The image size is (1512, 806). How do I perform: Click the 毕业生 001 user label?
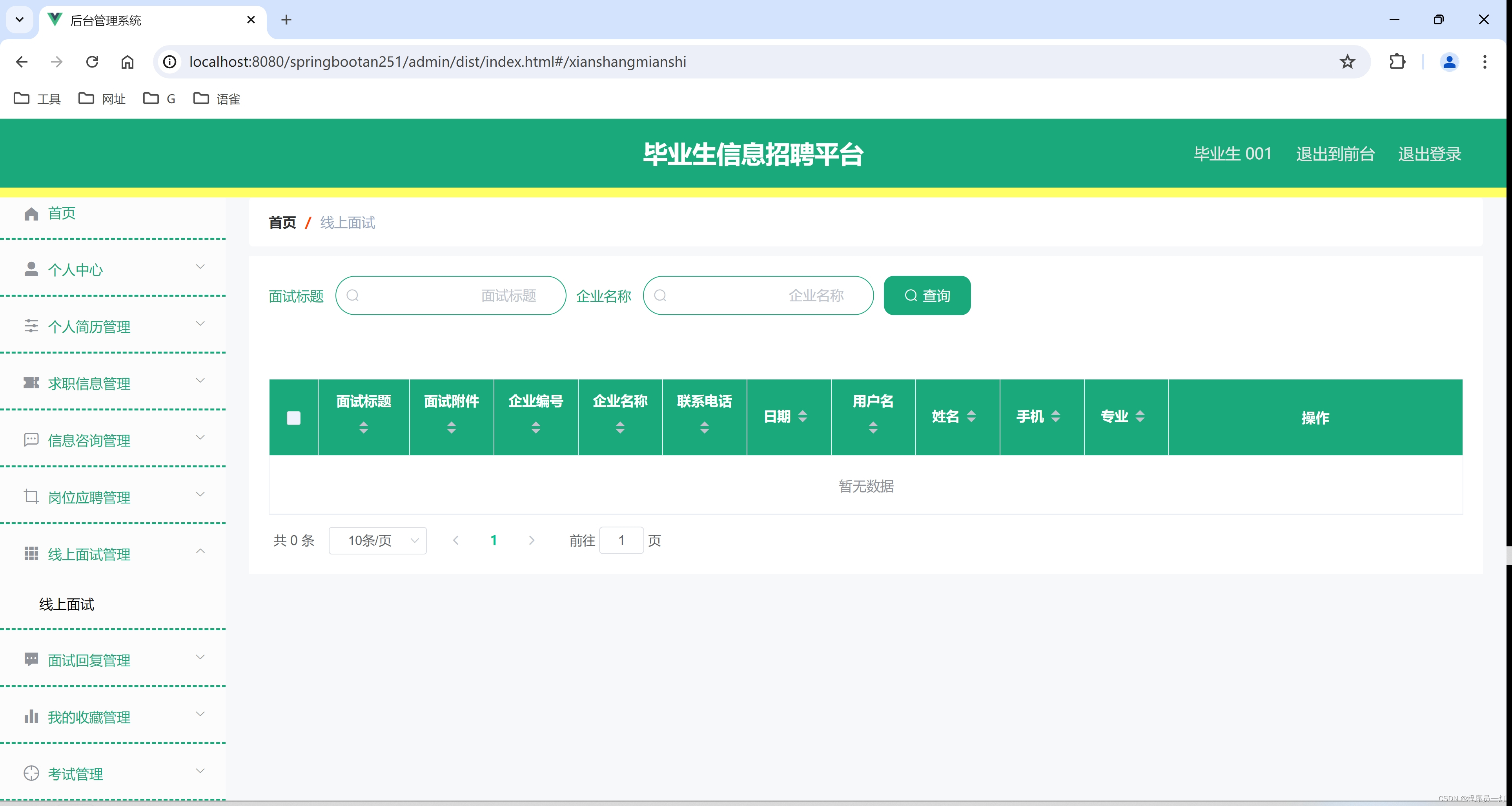coord(1233,154)
